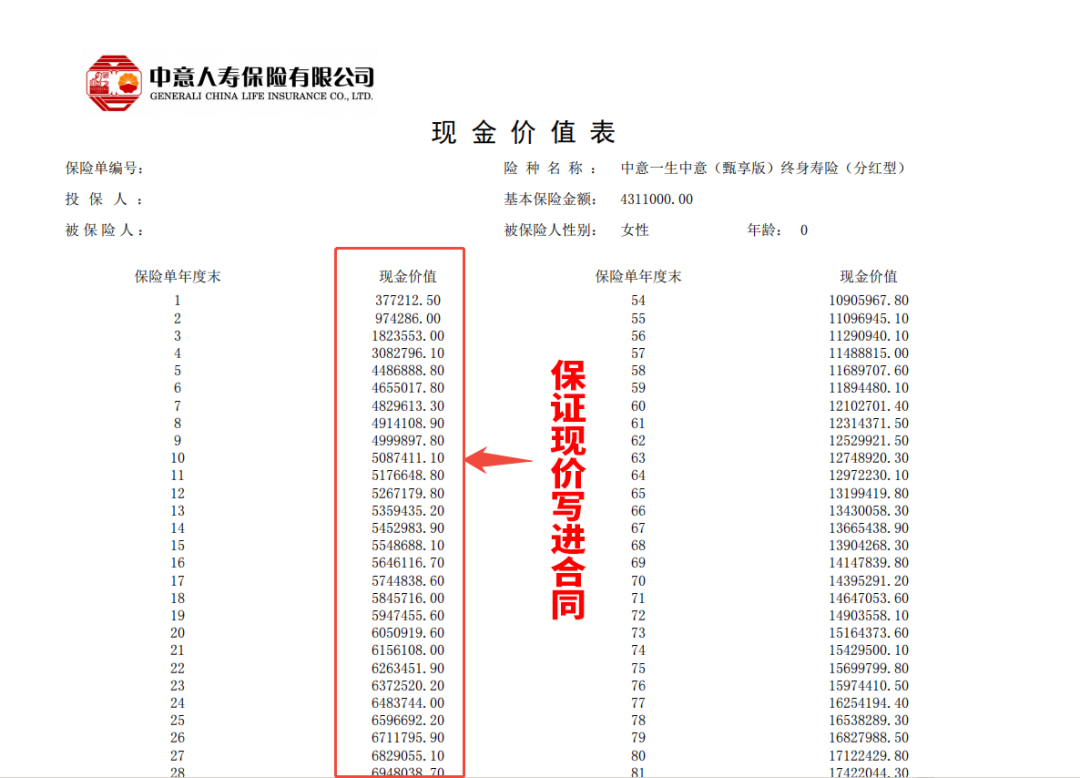The height and width of the screenshot is (778, 1080).
Task: Select year 10 cash value 5087411.10
Action: pos(408,458)
